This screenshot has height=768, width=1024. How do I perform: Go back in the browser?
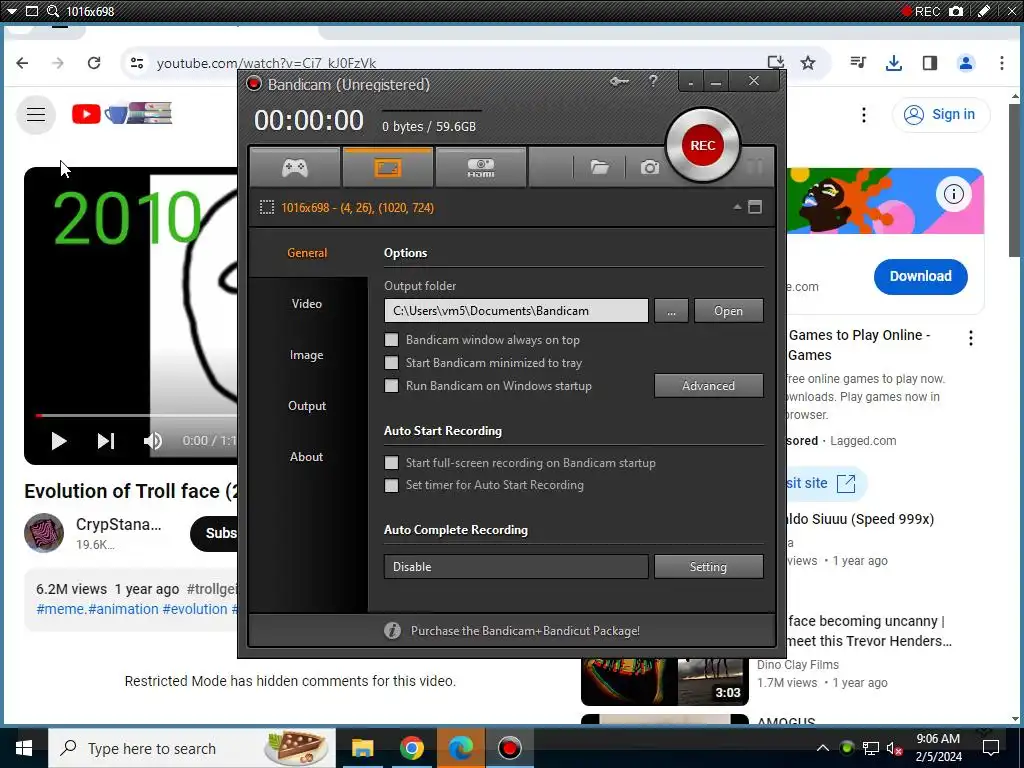click(x=22, y=63)
